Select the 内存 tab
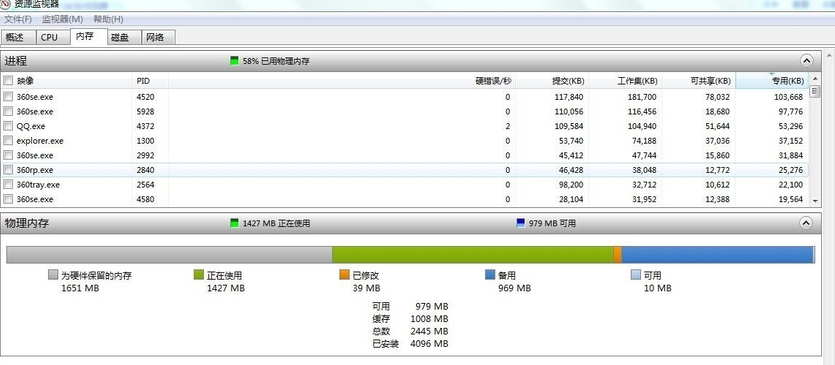This screenshot has width=835, height=365. [88, 36]
